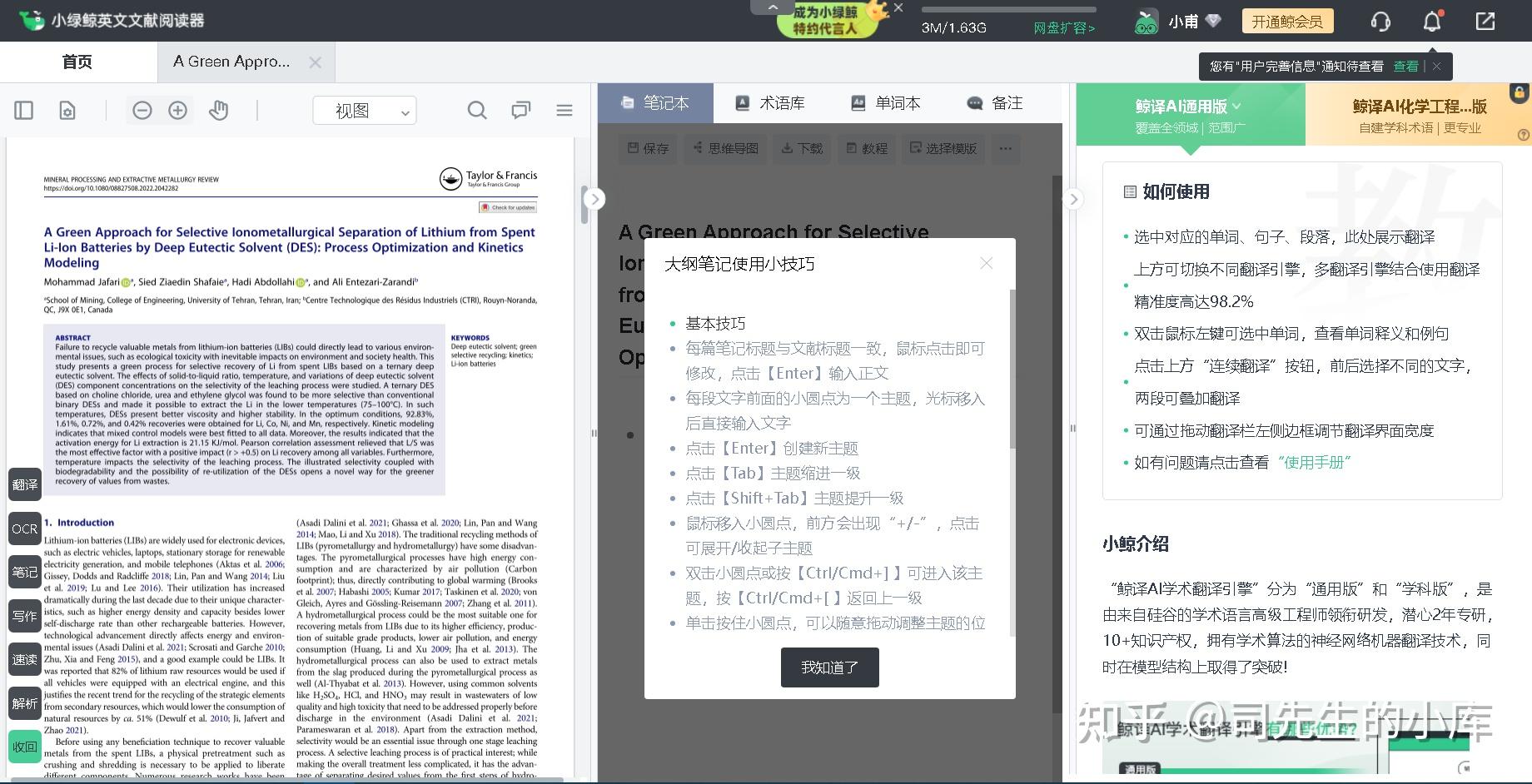Click the OCR side tool button
The image size is (1532, 784).
tap(25, 528)
